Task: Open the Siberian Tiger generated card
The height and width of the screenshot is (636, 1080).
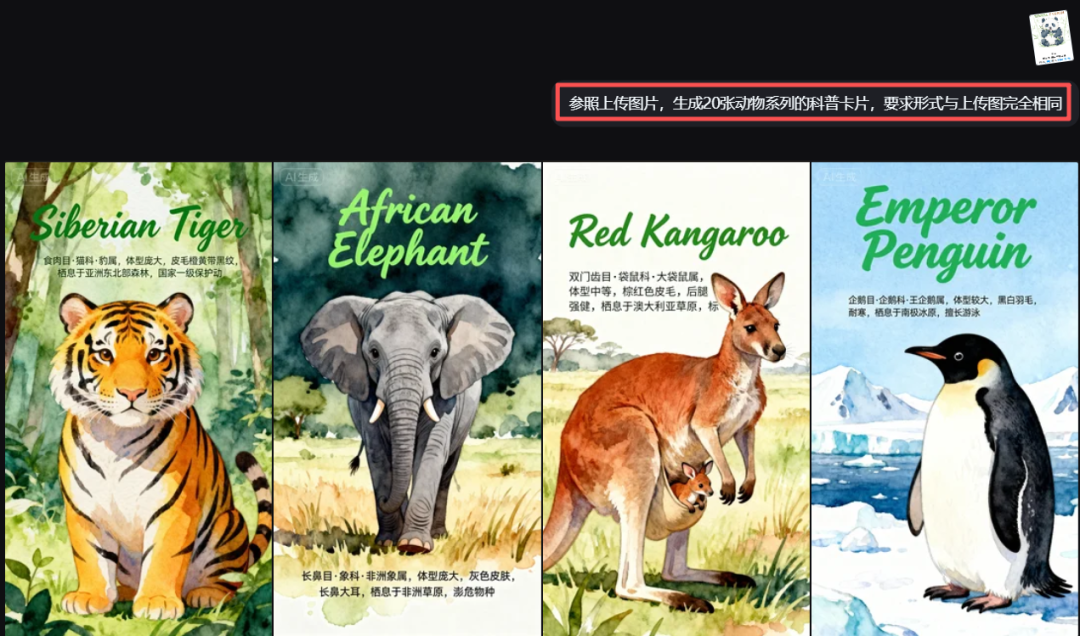Action: coord(138,399)
